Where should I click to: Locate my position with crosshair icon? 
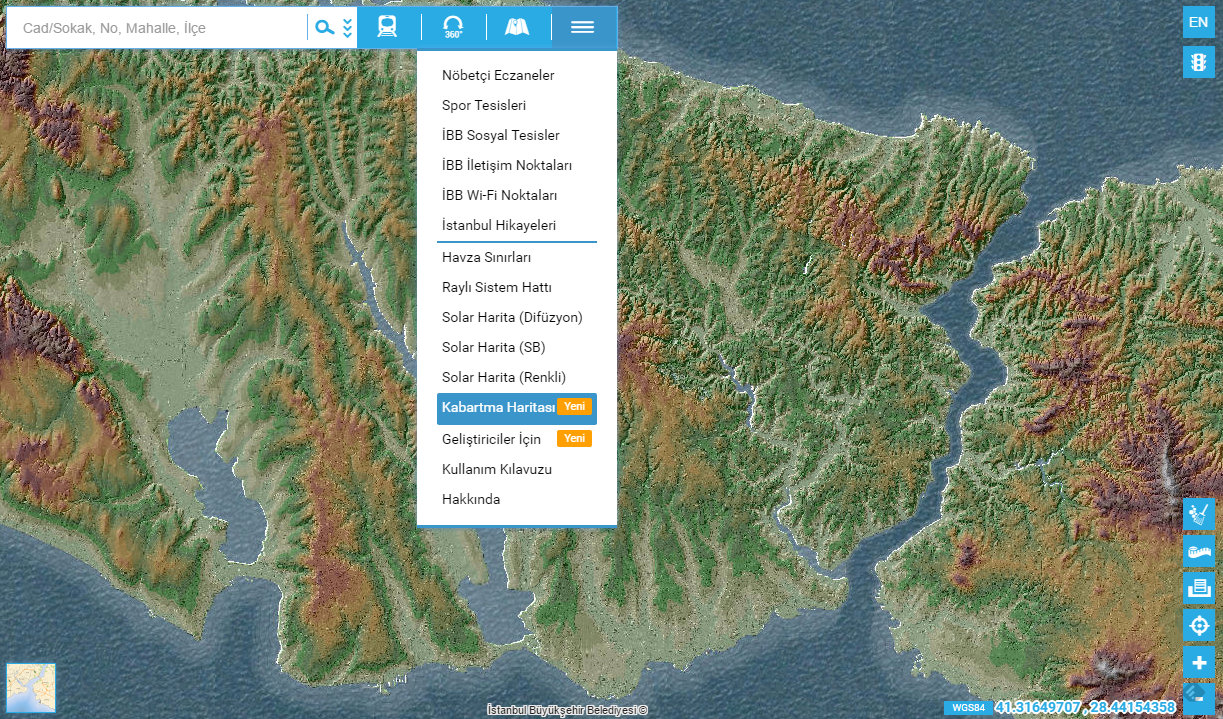tap(1198, 626)
